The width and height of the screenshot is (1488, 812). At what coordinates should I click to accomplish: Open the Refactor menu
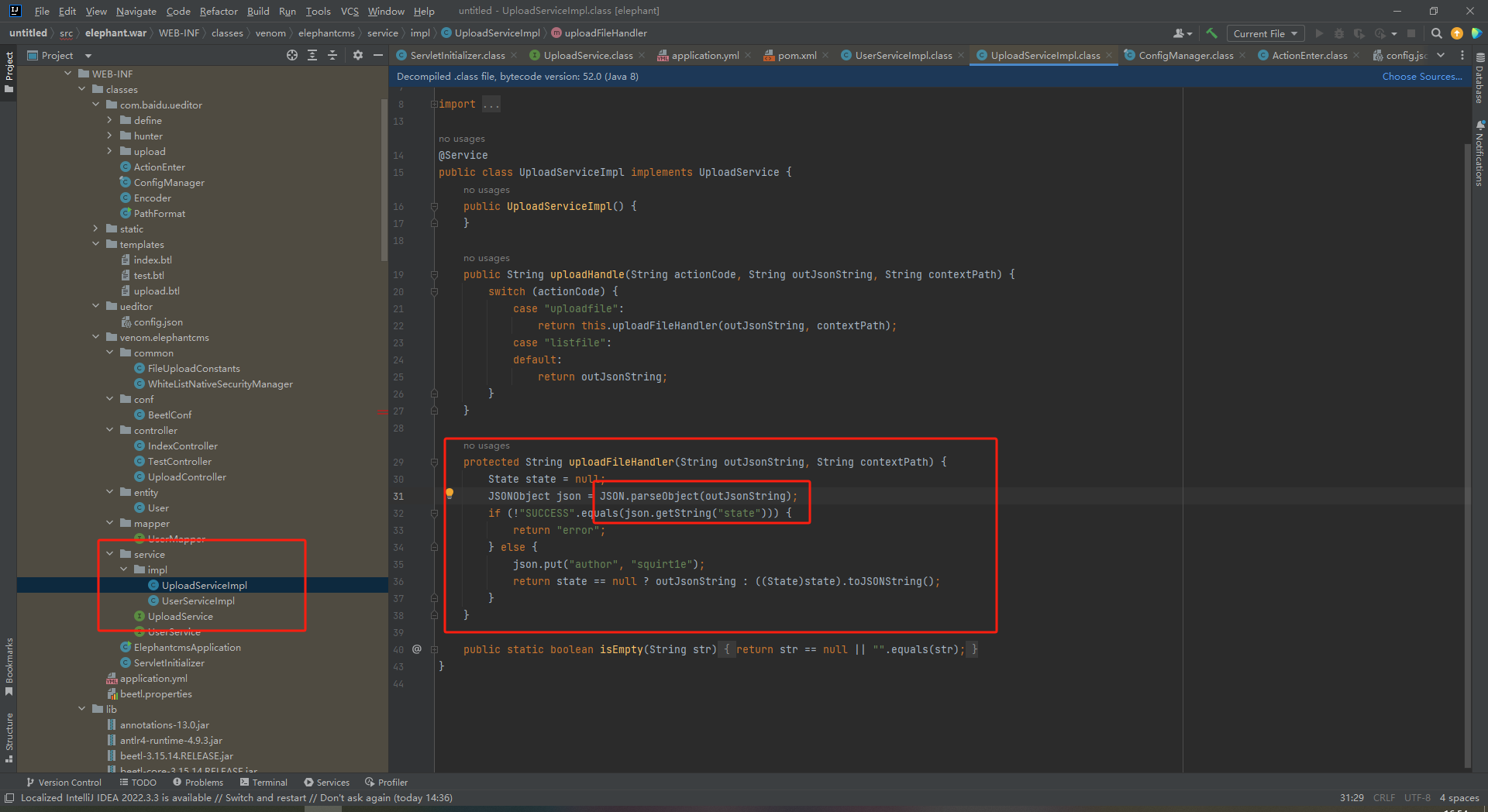pos(218,11)
